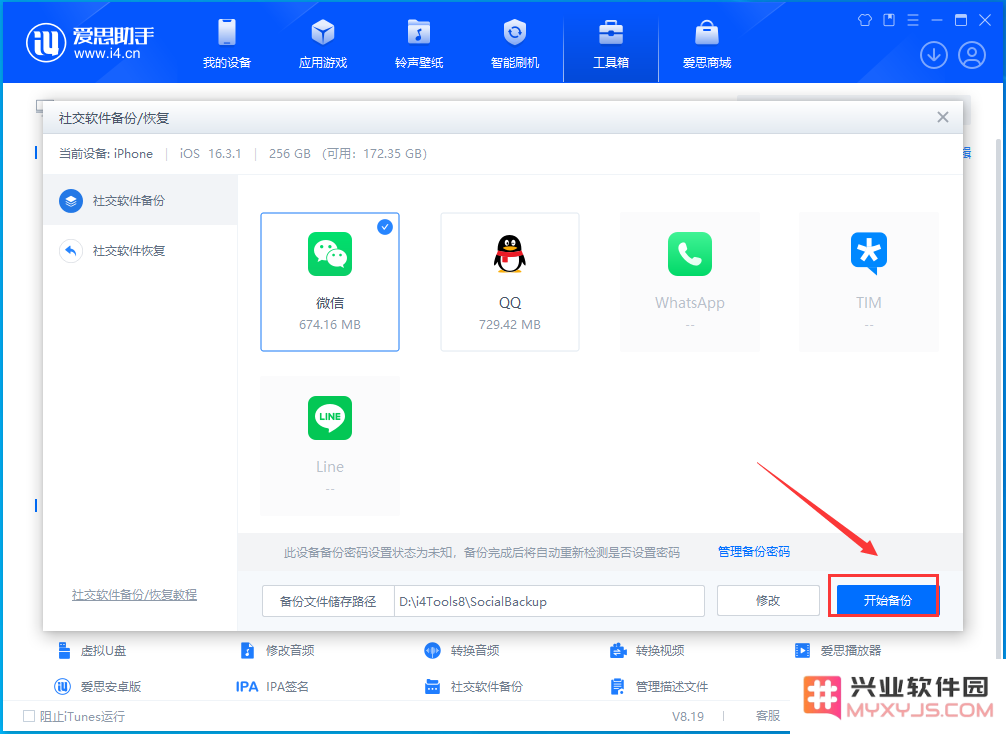Open 社交软件备份/恢复教程 link
This screenshot has height=734, width=1006.
tap(134, 595)
